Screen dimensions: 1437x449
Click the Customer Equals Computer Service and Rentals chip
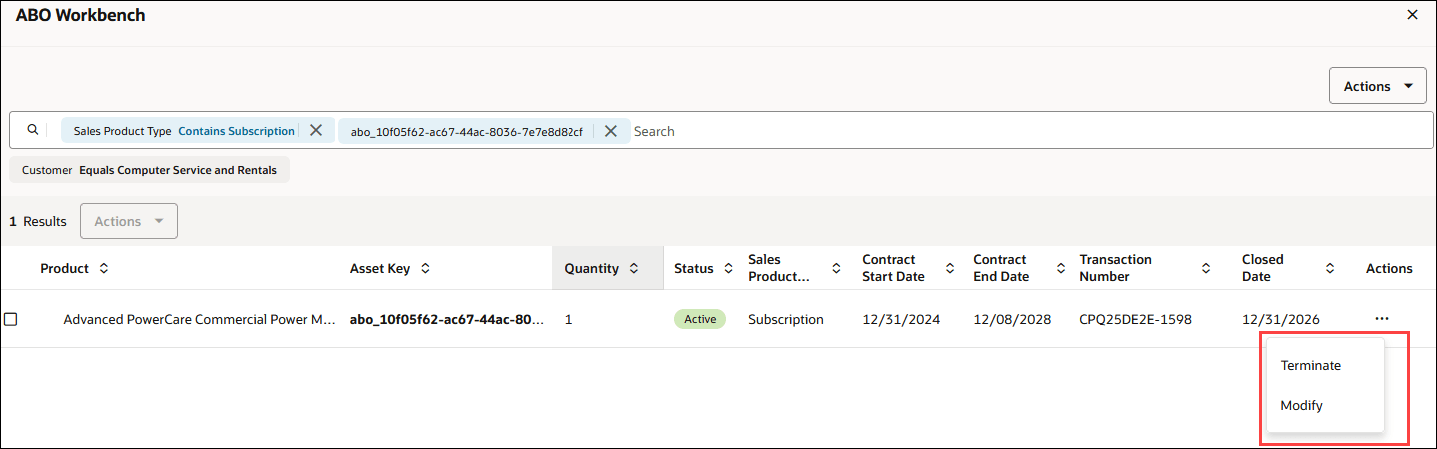(150, 170)
